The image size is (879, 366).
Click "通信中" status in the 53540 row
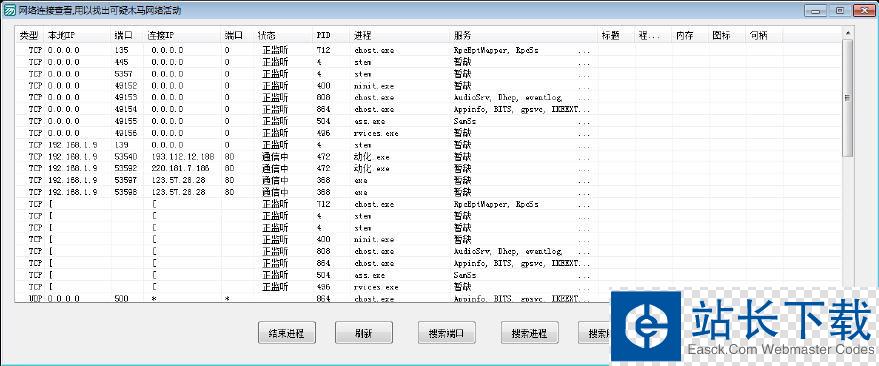[x=275, y=156]
